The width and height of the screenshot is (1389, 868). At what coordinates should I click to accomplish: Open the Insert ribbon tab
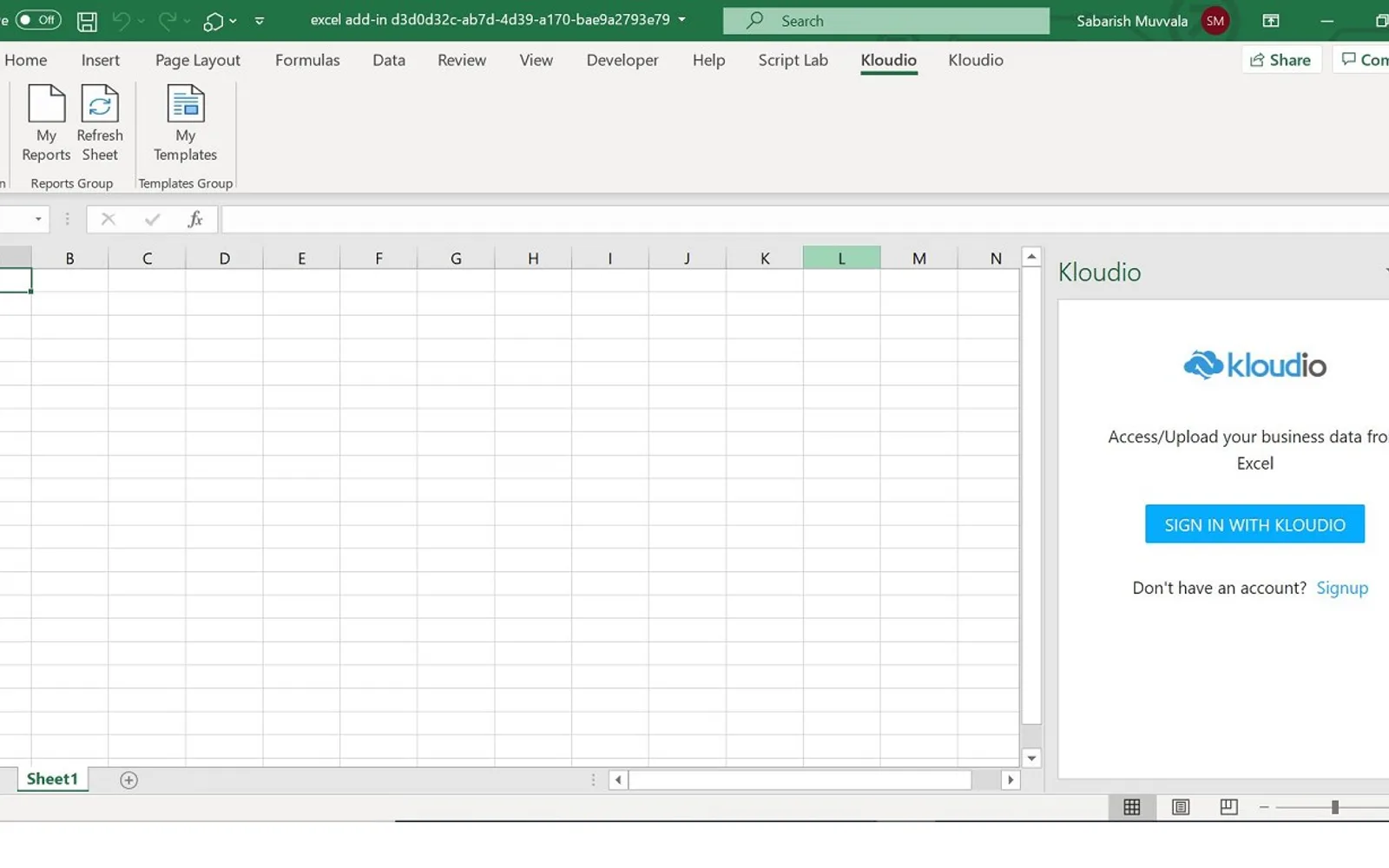point(101,60)
